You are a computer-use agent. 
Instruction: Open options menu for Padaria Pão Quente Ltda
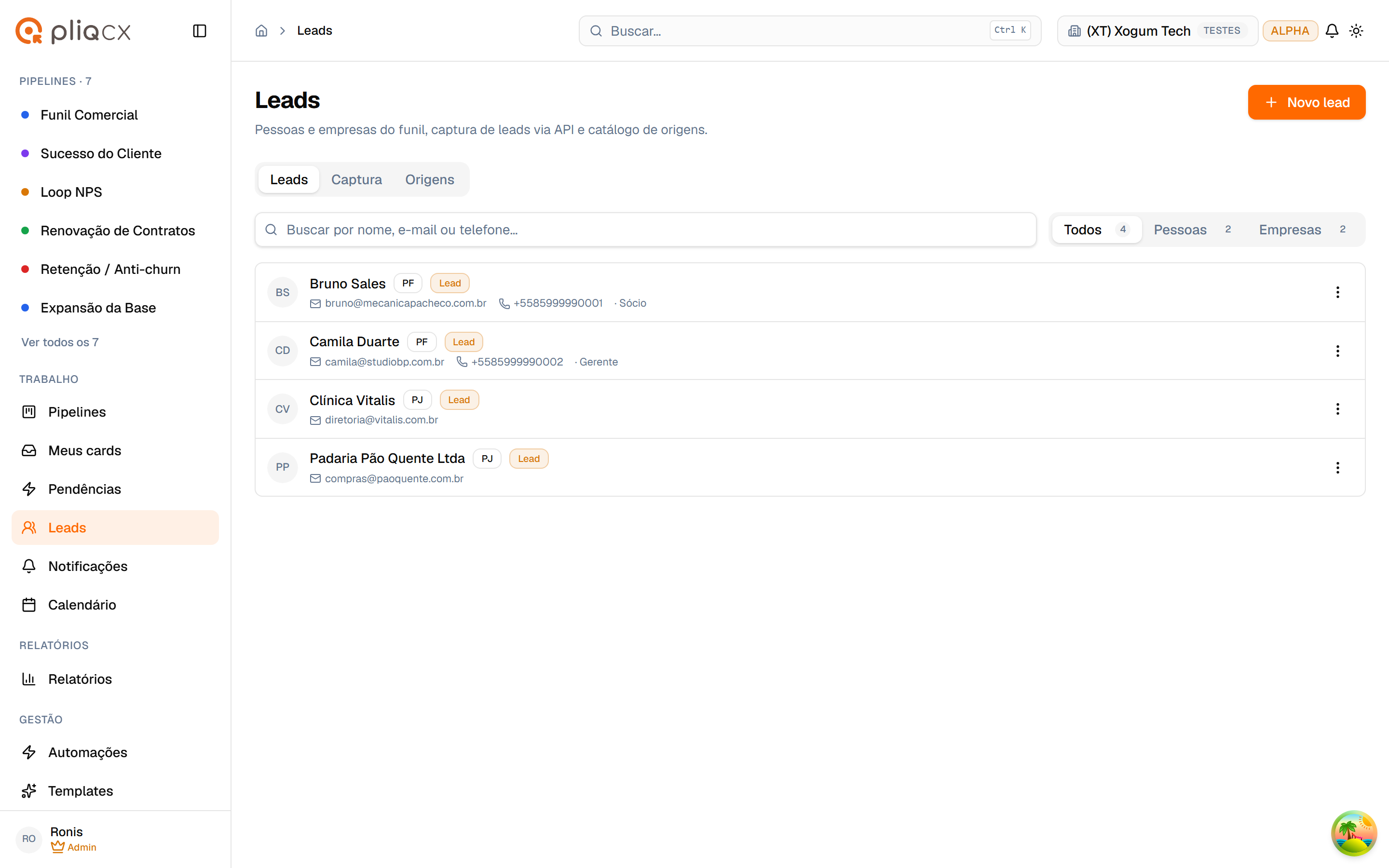coord(1337,467)
